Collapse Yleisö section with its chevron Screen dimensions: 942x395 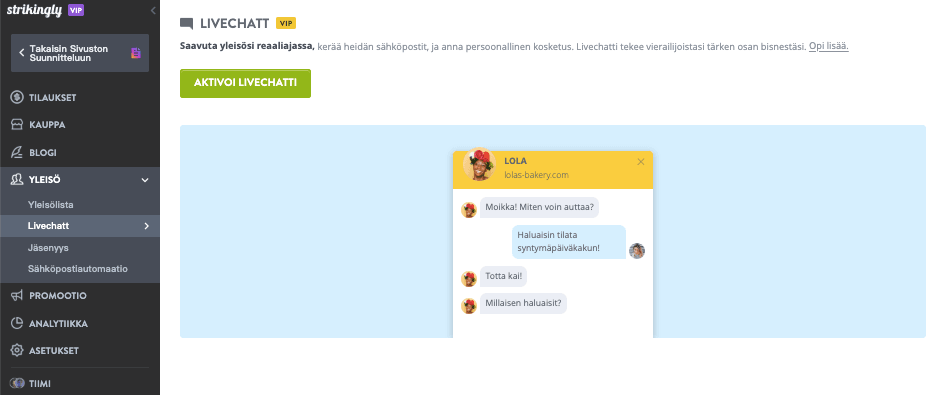(145, 180)
